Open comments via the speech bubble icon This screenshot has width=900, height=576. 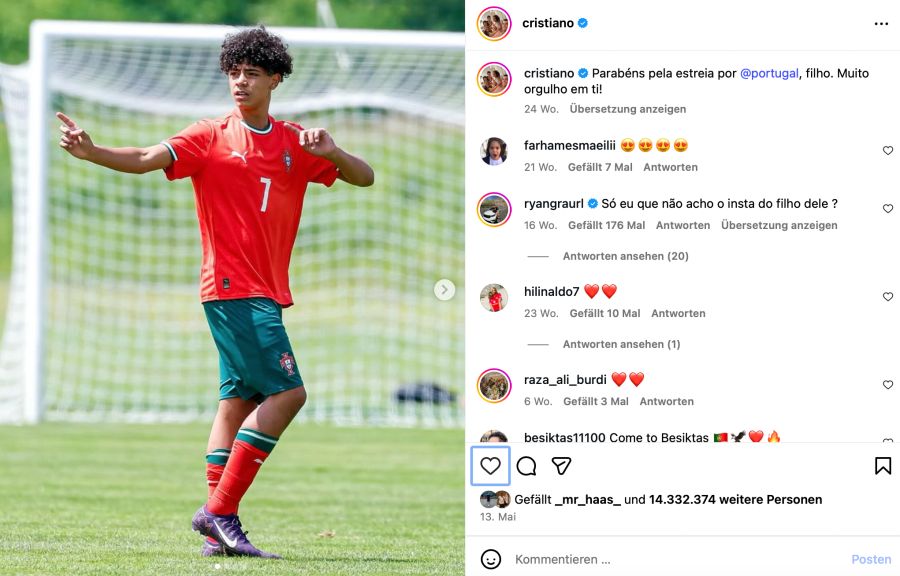(526, 466)
